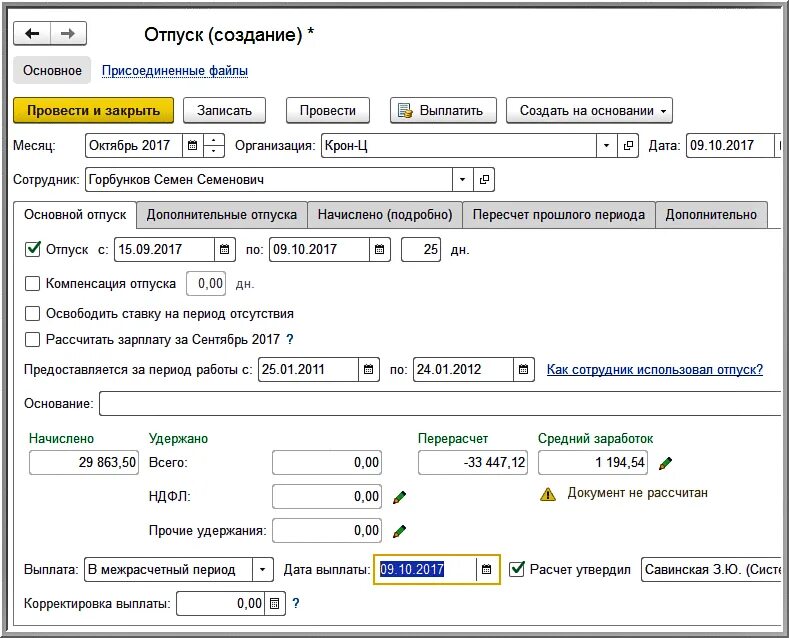Expand the Выплата dropdown arrow
789x638 pixels.
click(x=262, y=570)
